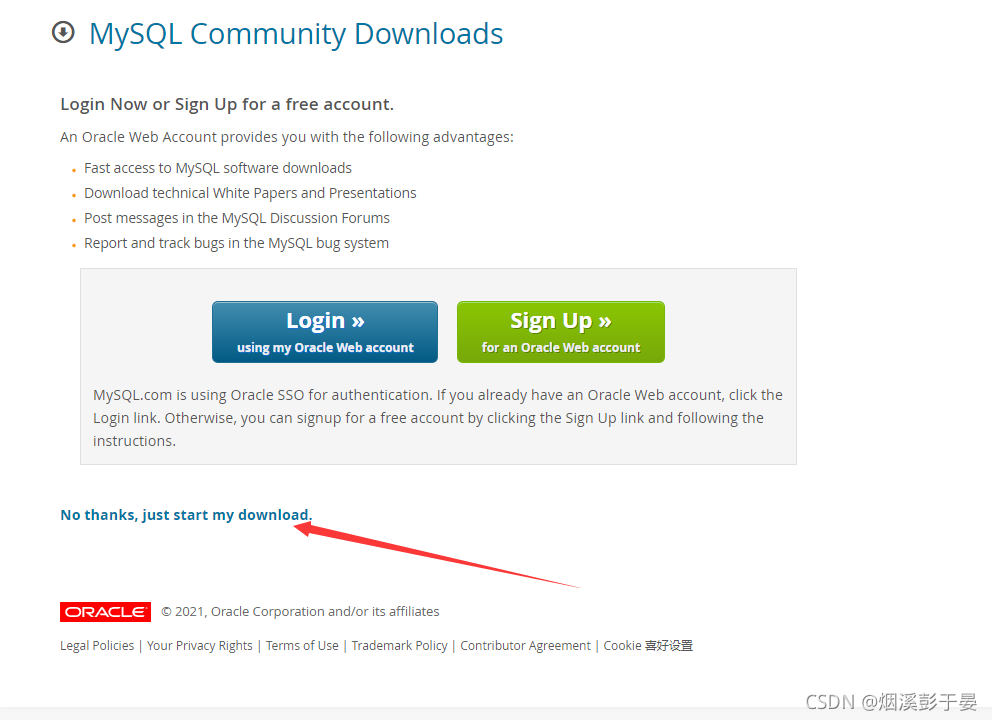992x720 pixels.
Task: Select the MySQL Discussion Forums bullet text
Action: point(237,218)
